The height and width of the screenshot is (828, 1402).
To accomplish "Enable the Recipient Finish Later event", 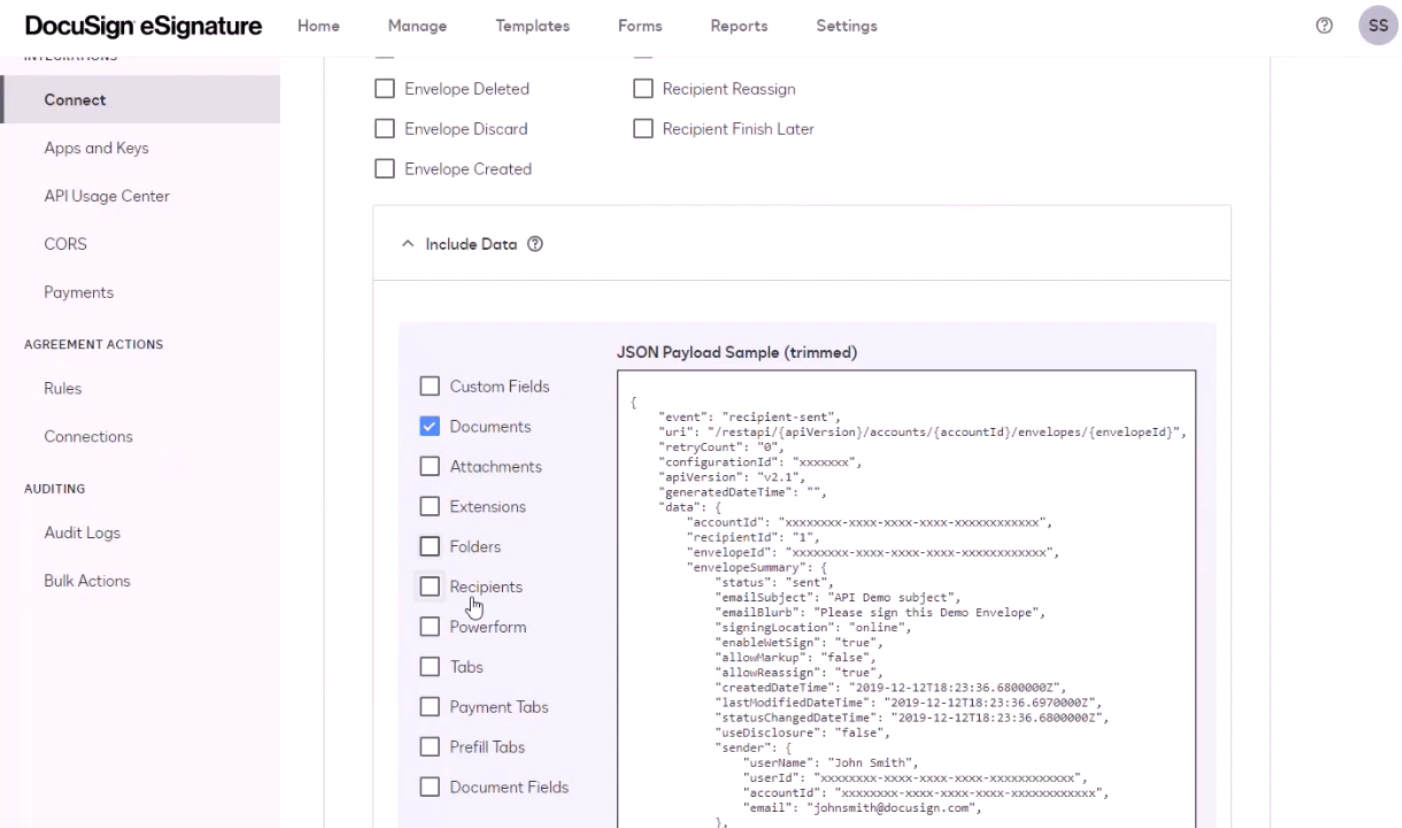I will tap(644, 129).
